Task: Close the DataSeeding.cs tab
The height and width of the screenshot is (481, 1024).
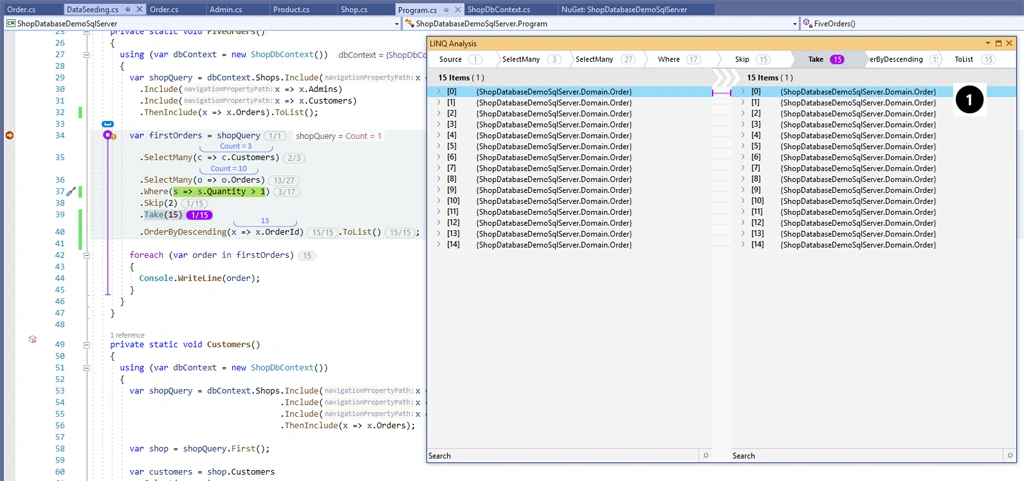Action: (138, 10)
